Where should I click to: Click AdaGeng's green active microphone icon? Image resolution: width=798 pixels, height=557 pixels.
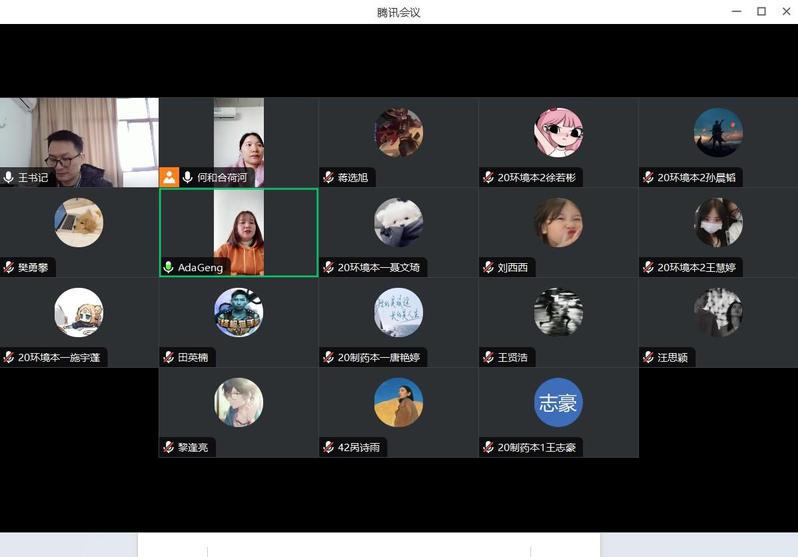click(x=169, y=267)
